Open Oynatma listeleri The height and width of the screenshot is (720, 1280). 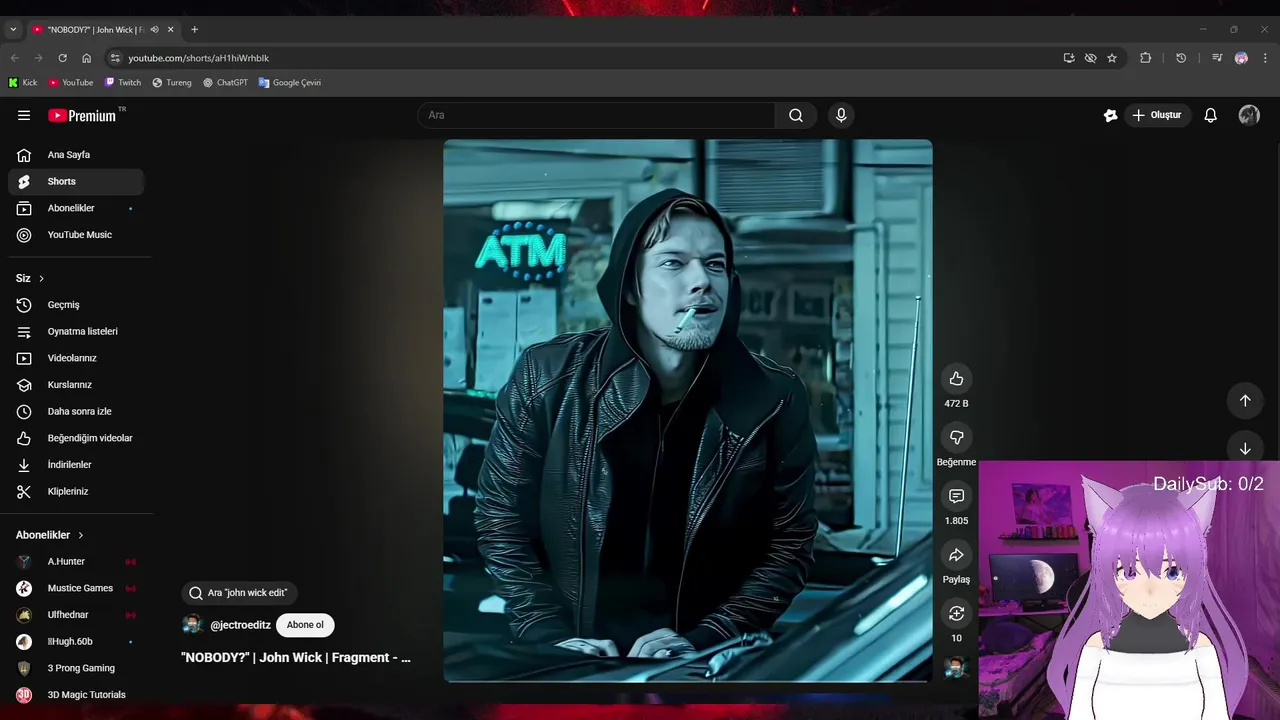[x=76, y=331]
